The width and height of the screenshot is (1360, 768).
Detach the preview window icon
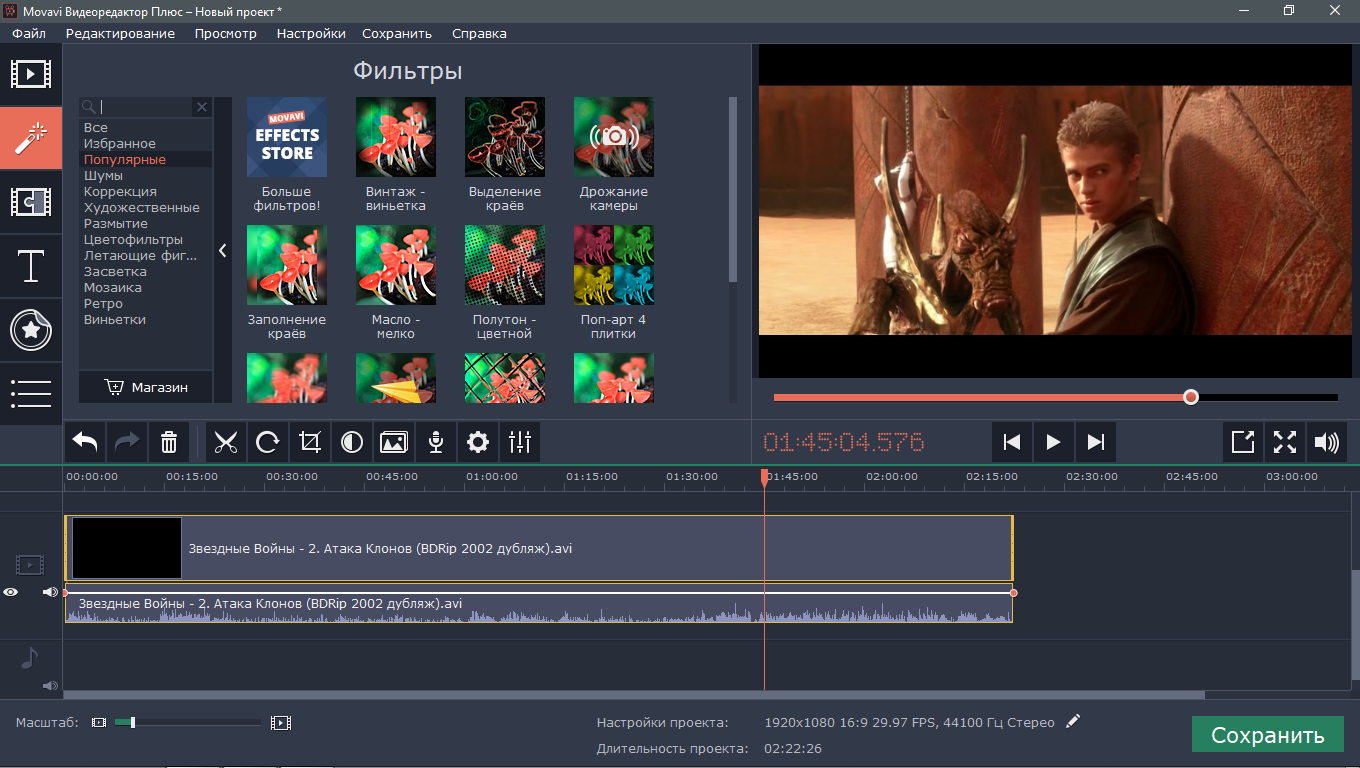pos(1243,442)
